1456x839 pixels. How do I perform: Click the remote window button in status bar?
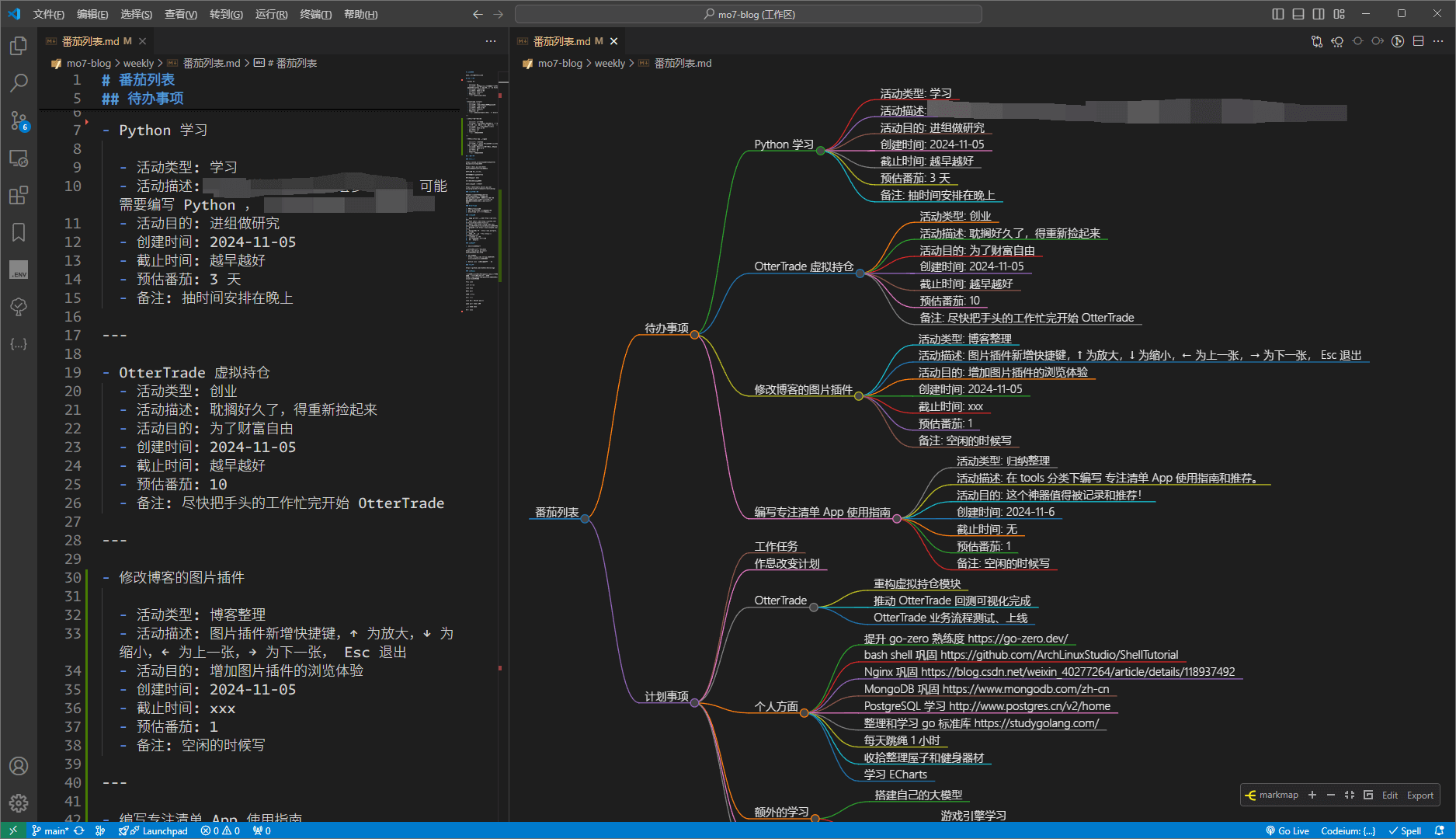pyautogui.click(x=13, y=830)
